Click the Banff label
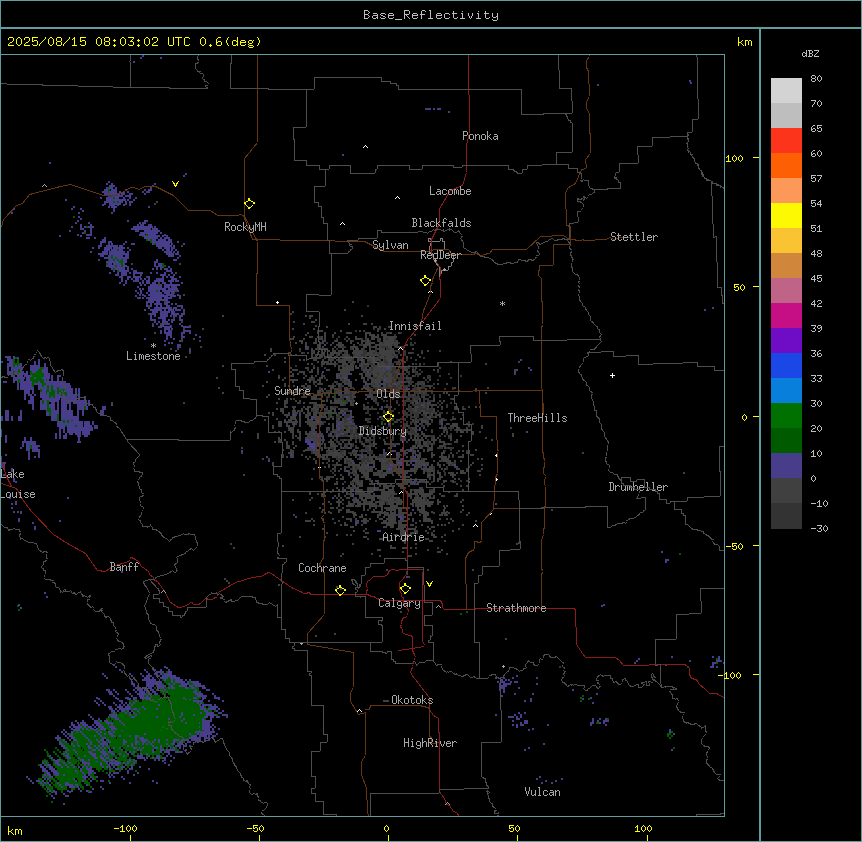Screen dimensions: 862x842 [x=124, y=567]
